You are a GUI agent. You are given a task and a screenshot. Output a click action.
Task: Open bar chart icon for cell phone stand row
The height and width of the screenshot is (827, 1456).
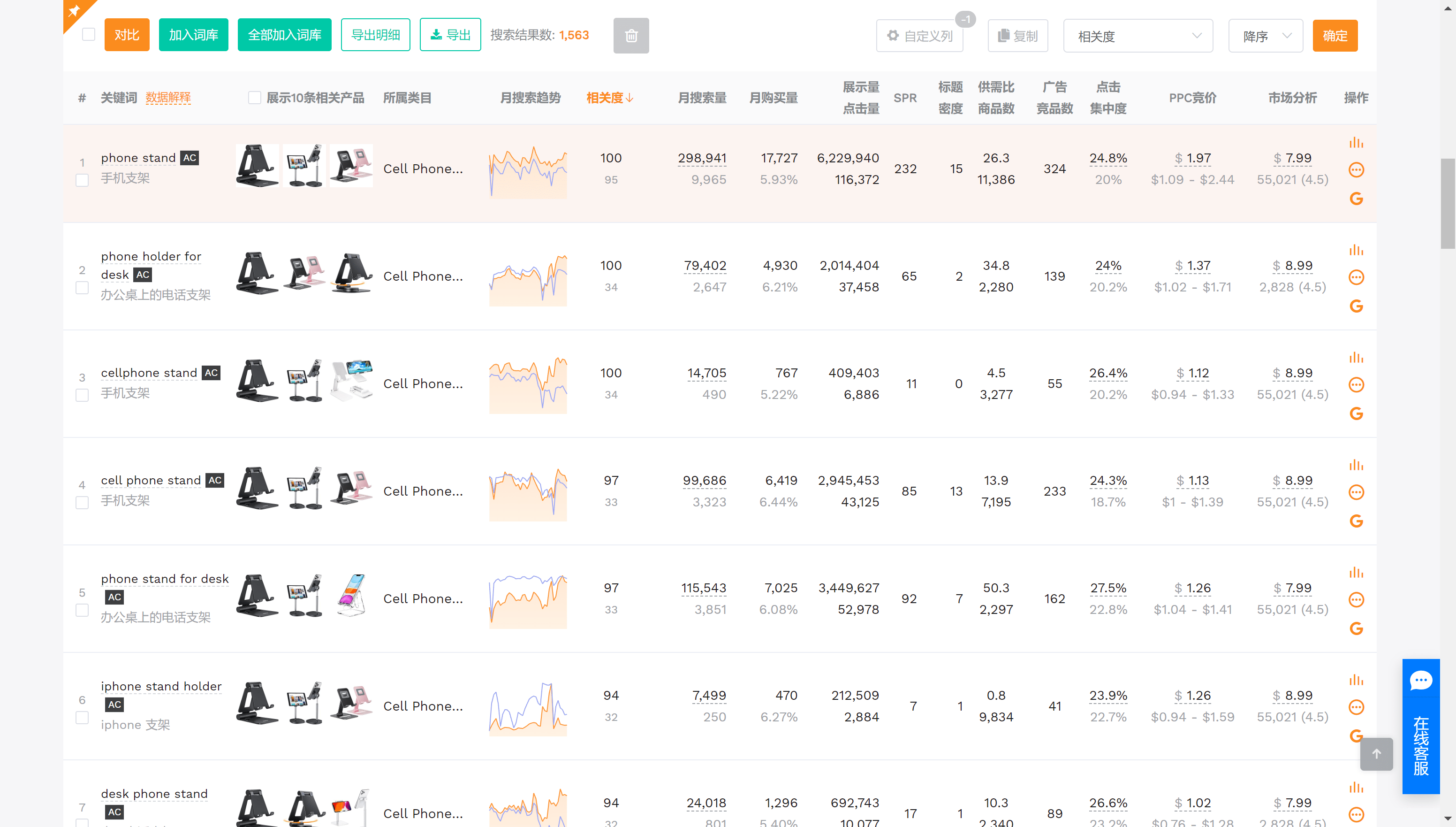click(1356, 465)
